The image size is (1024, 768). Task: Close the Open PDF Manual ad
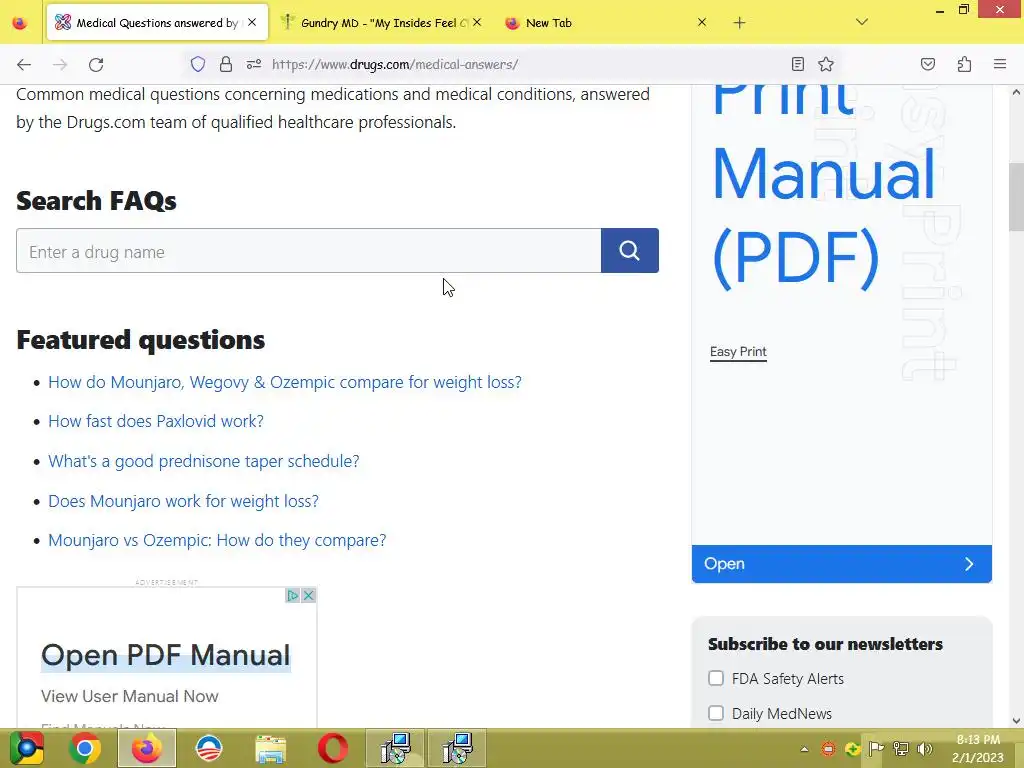(x=309, y=596)
